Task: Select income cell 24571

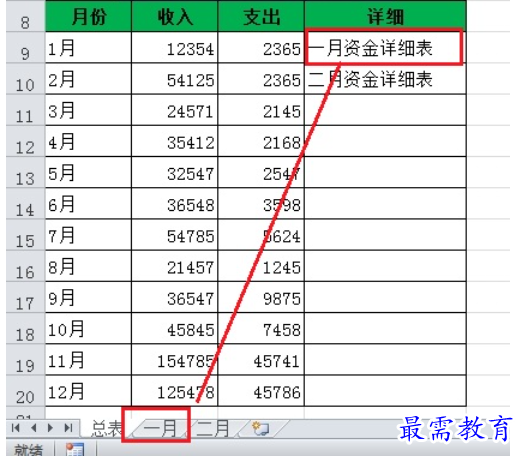Action: pos(175,110)
